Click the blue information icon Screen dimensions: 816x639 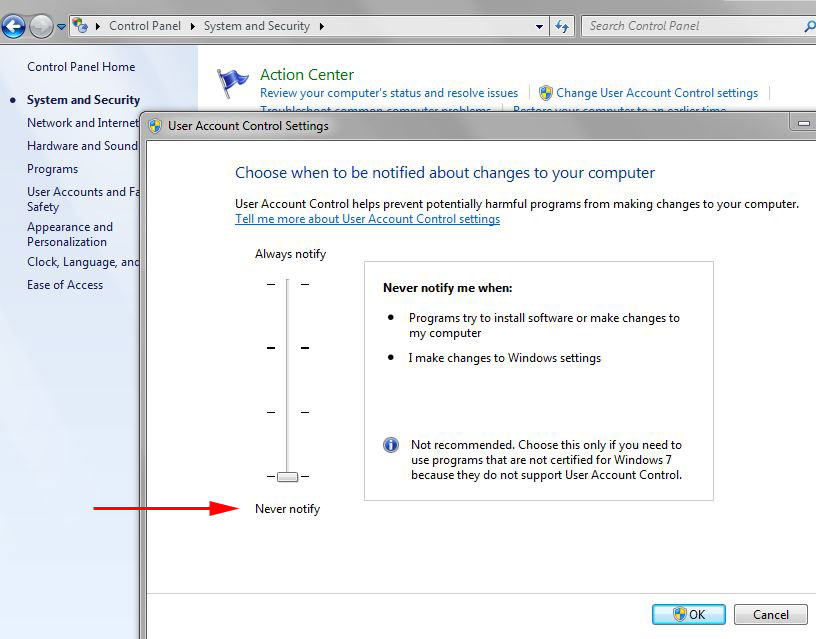point(391,445)
